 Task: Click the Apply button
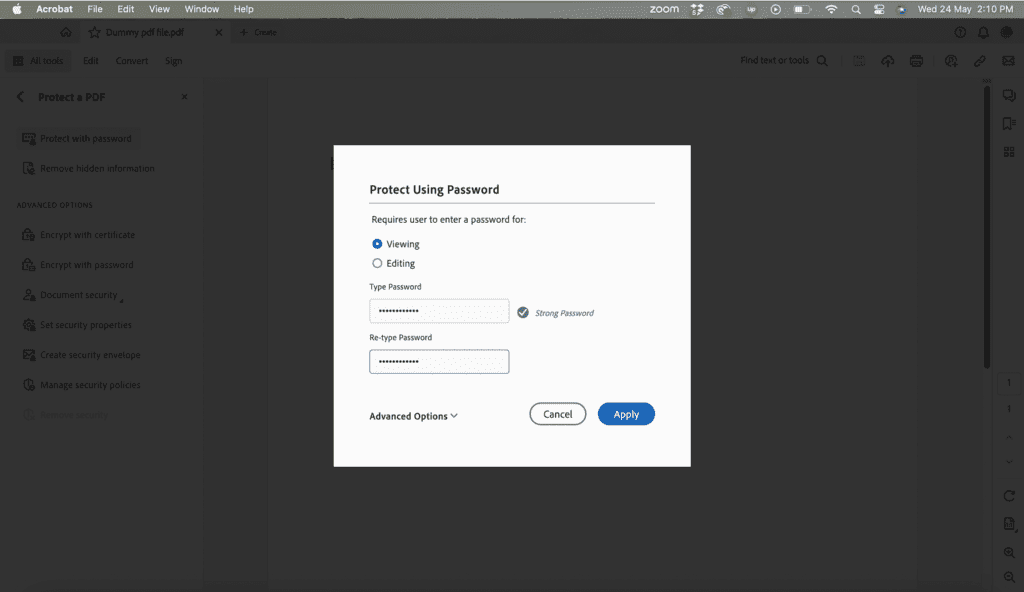(x=626, y=413)
